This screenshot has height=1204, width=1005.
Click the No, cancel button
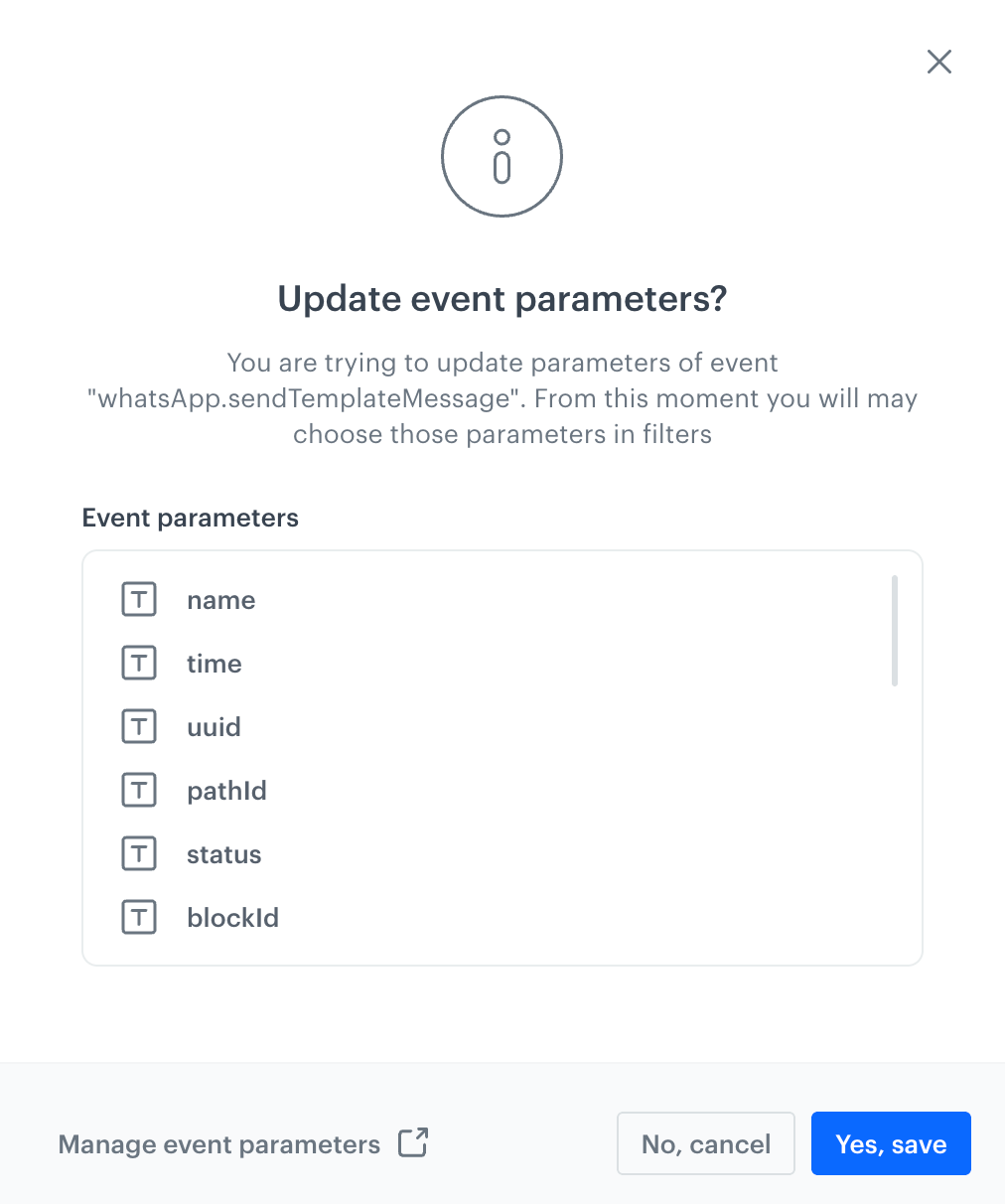tap(705, 1143)
